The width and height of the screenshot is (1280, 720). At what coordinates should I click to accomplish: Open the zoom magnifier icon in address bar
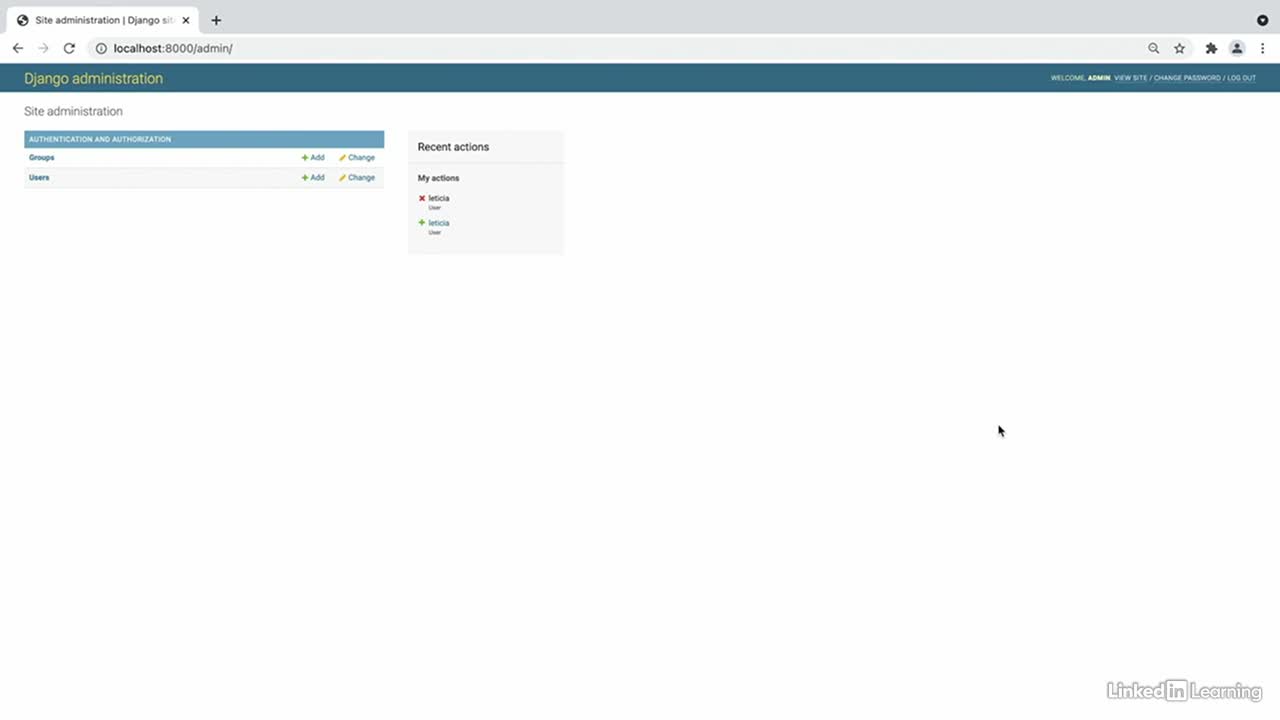1154,48
